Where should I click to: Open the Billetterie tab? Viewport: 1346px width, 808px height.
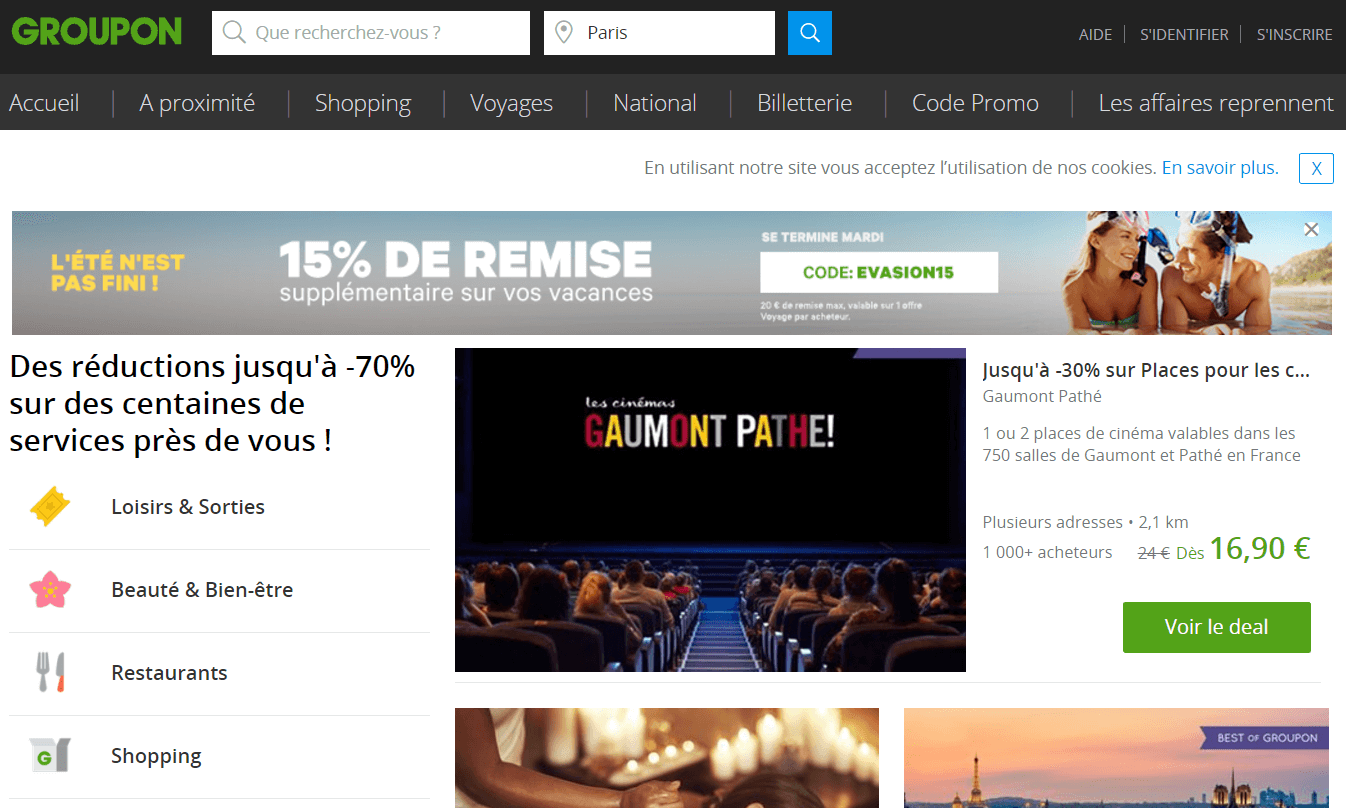pos(805,103)
